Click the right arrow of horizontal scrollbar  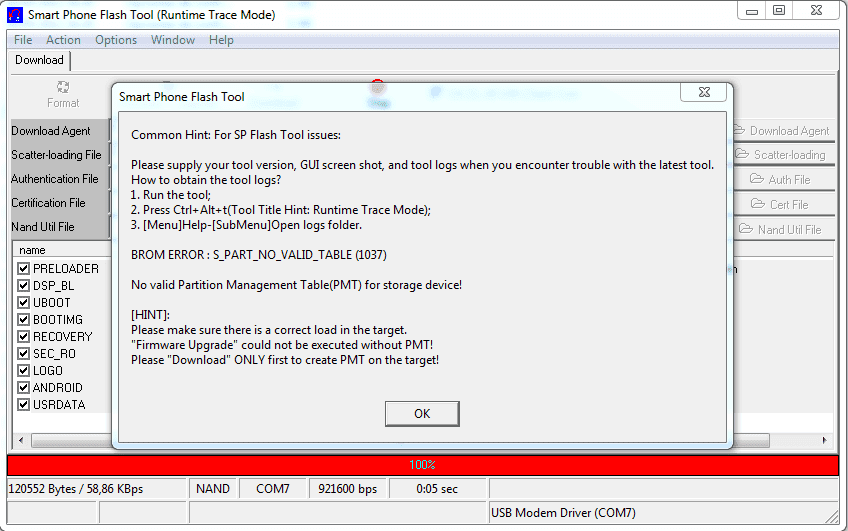pos(824,440)
